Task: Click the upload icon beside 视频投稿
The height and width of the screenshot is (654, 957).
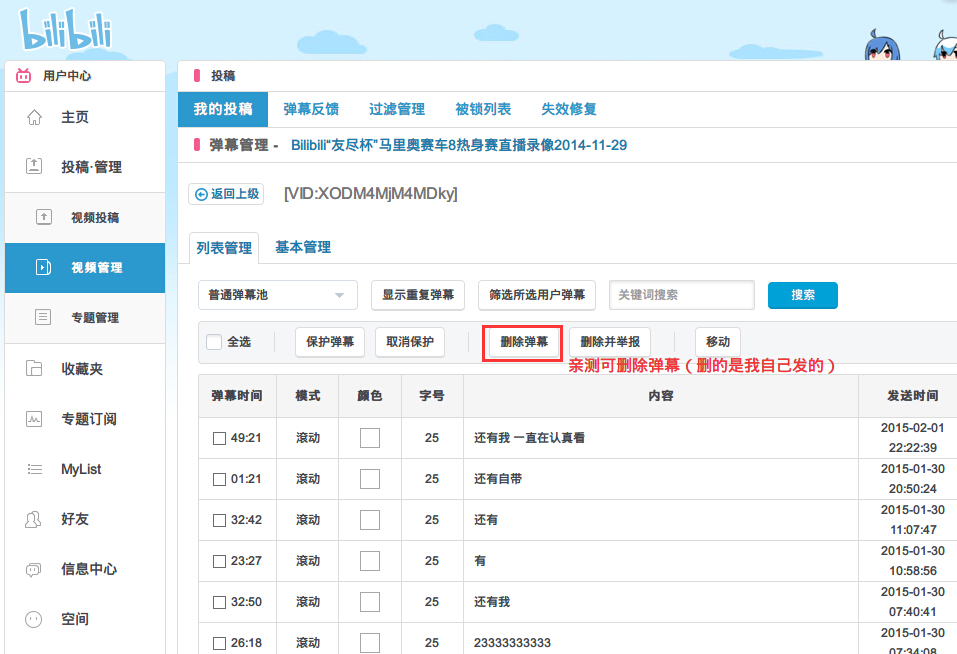Action: click(44, 217)
